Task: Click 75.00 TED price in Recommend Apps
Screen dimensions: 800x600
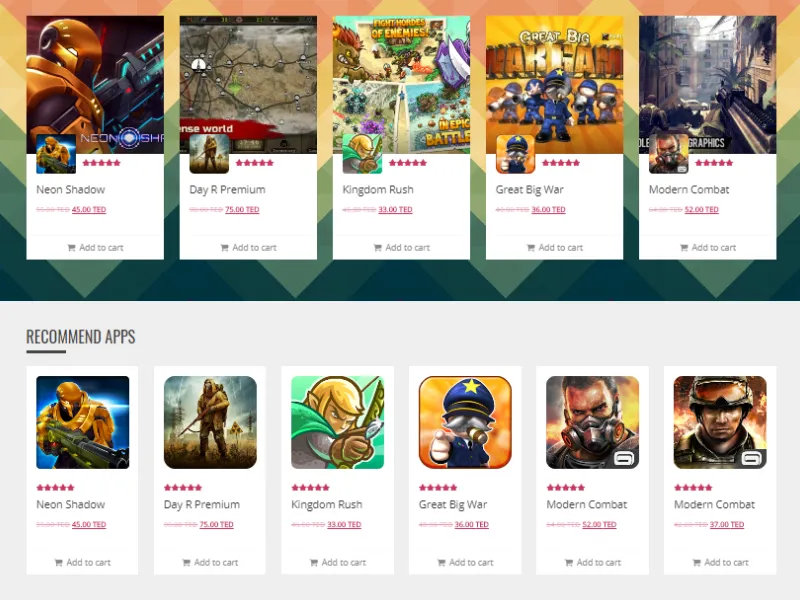Action: 216,524
